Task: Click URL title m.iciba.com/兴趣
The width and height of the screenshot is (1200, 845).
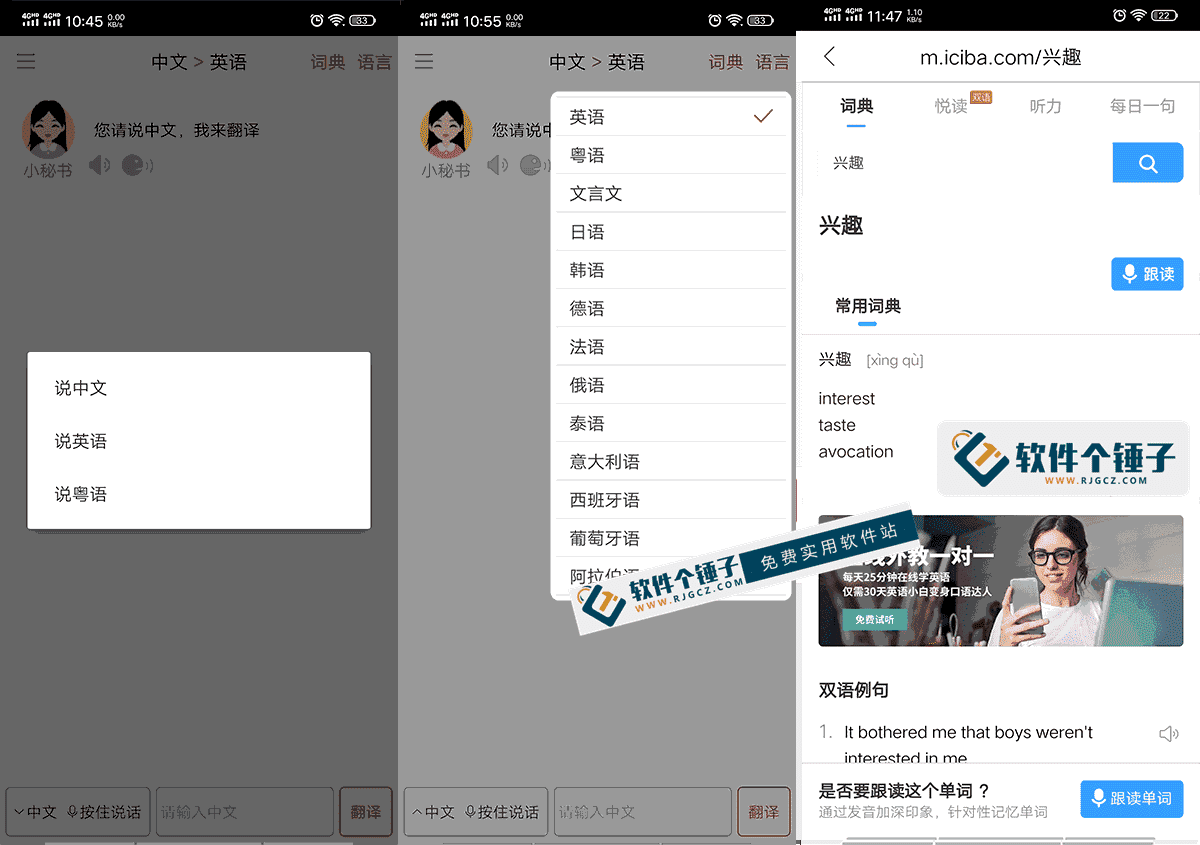Action: [1000, 57]
